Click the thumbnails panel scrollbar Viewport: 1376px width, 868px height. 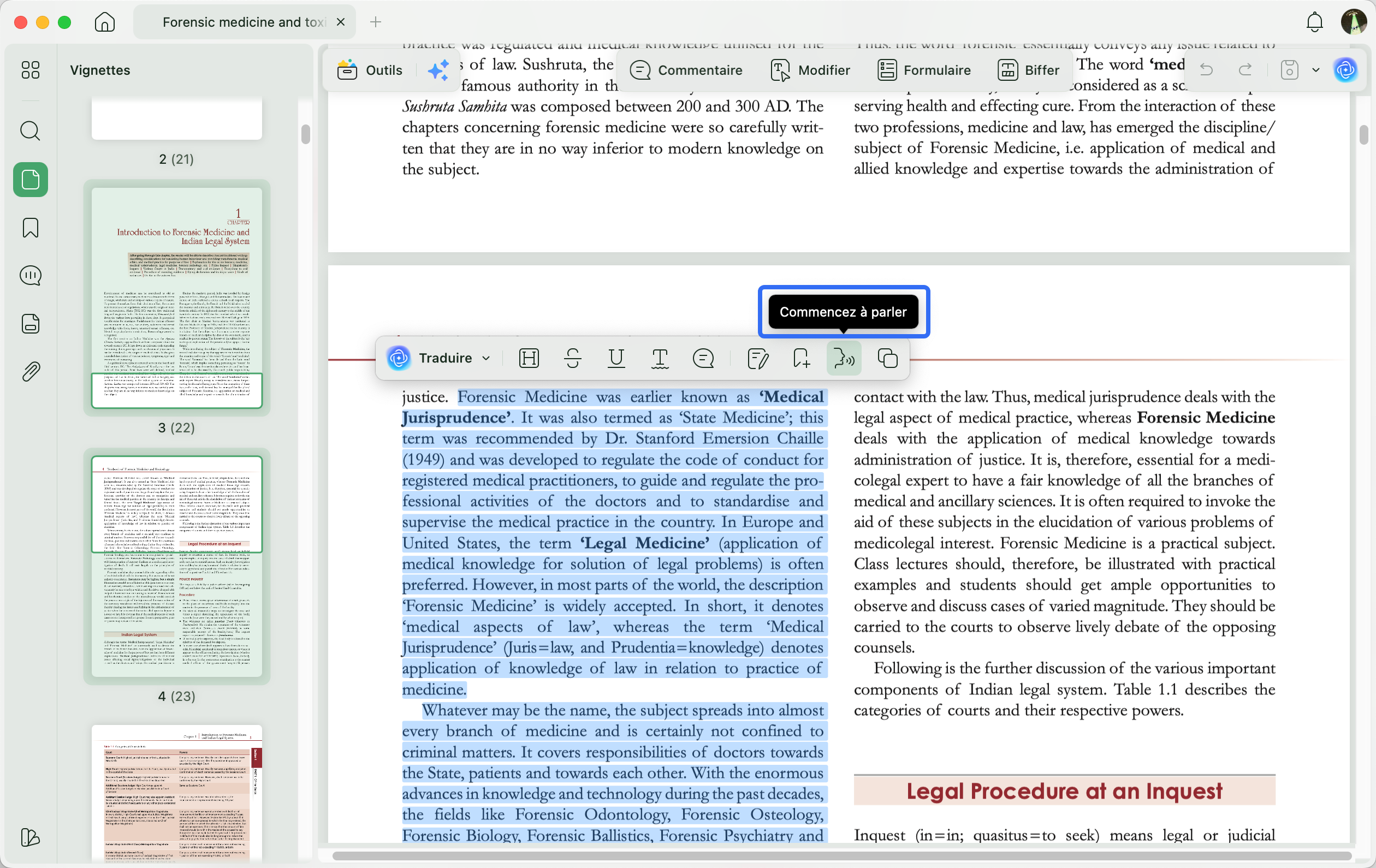306,134
